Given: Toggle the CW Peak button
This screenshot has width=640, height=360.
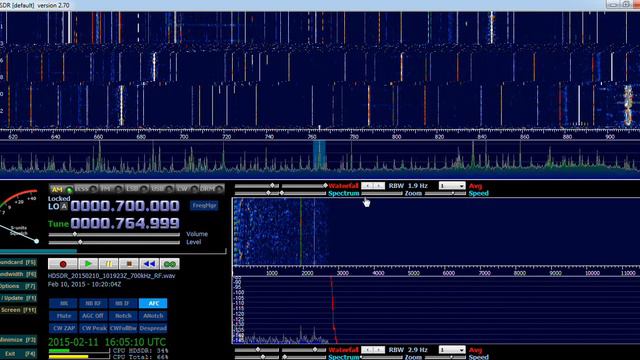Looking at the screenshot, I should (93, 328).
